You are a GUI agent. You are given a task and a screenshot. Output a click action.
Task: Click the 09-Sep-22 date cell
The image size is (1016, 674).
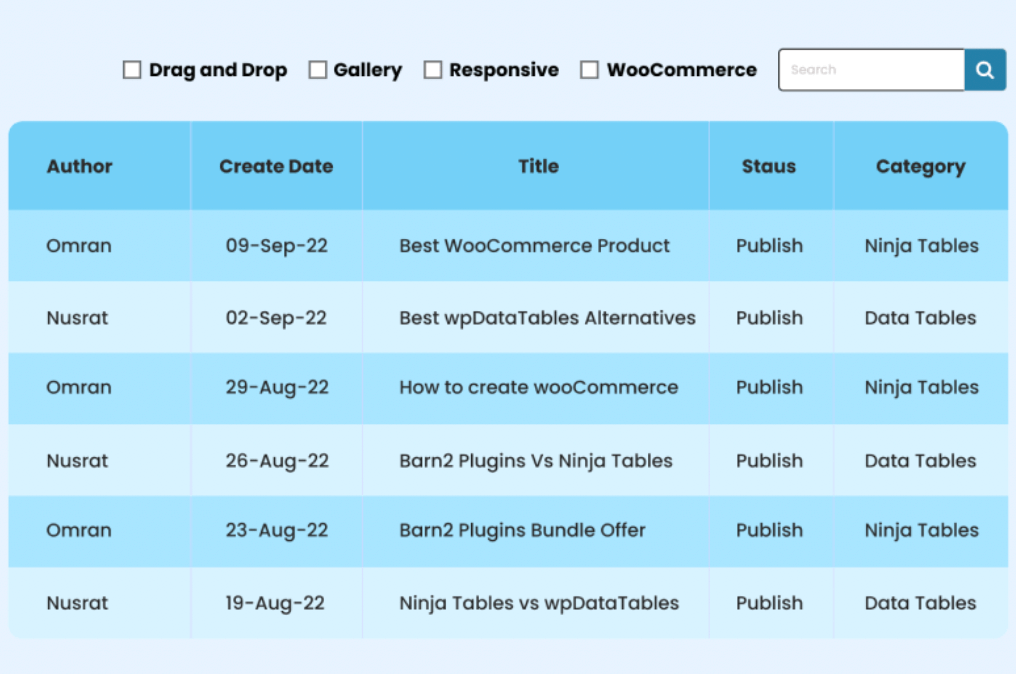pos(277,246)
